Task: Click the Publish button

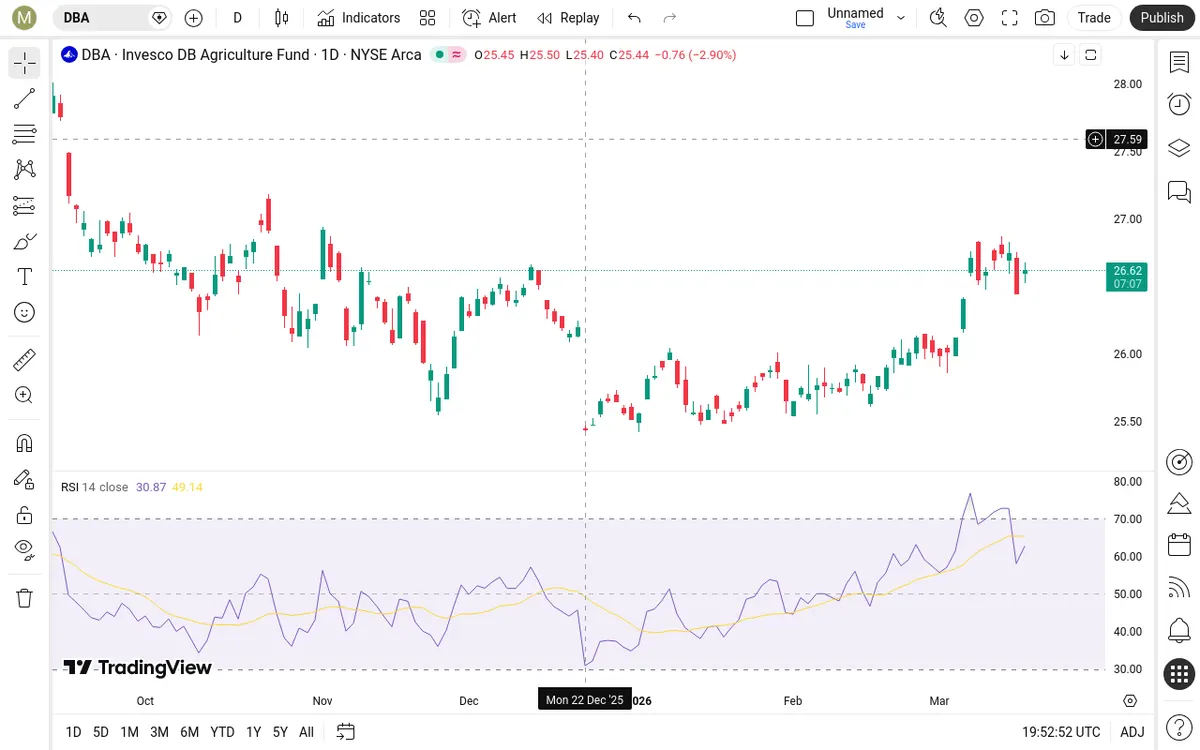Action: pyautogui.click(x=1161, y=17)
